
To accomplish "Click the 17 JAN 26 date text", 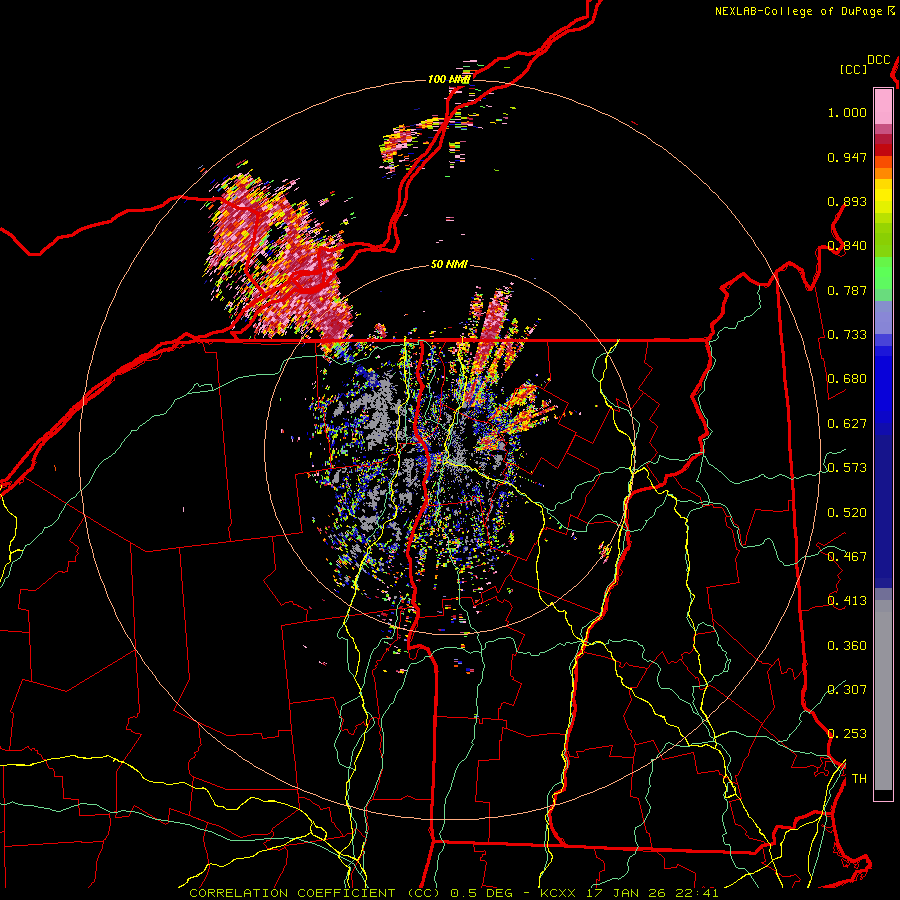I will (x=627, y=893).
